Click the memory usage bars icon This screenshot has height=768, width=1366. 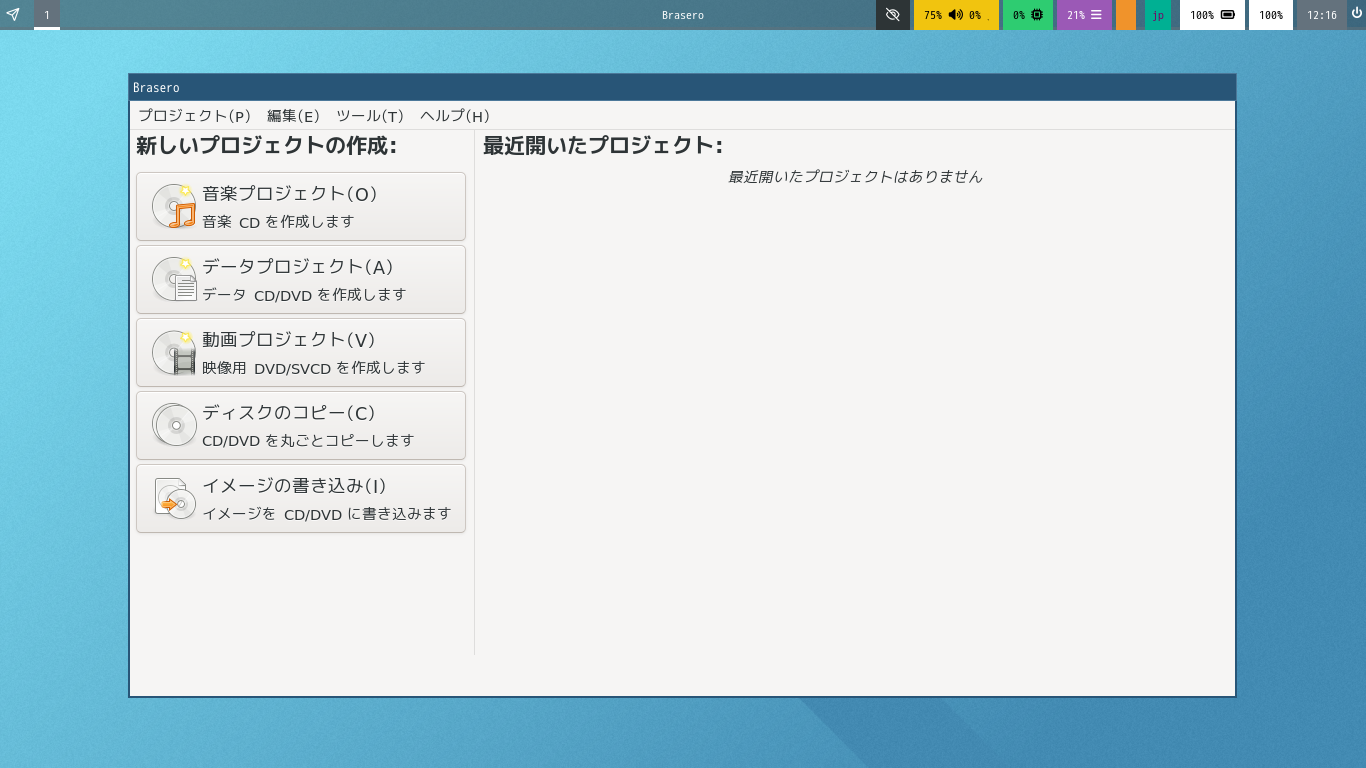(1096, 15)
